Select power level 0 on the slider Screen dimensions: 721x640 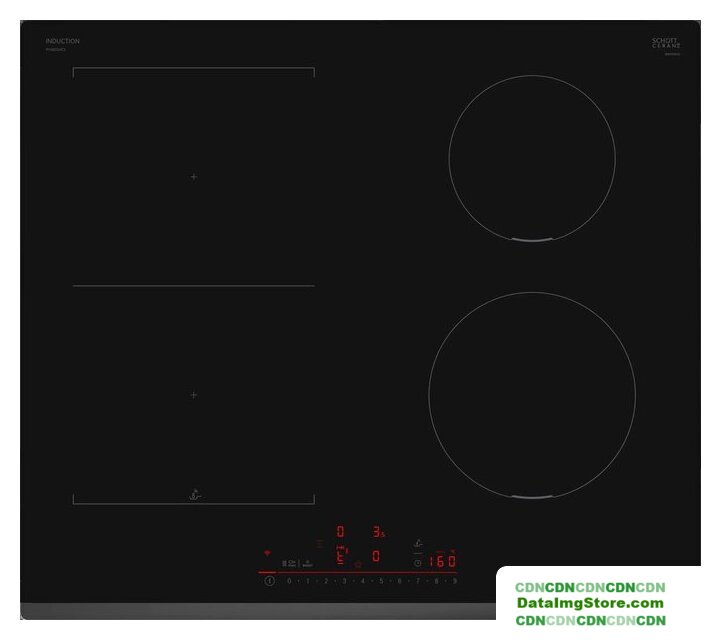[289, 580]
